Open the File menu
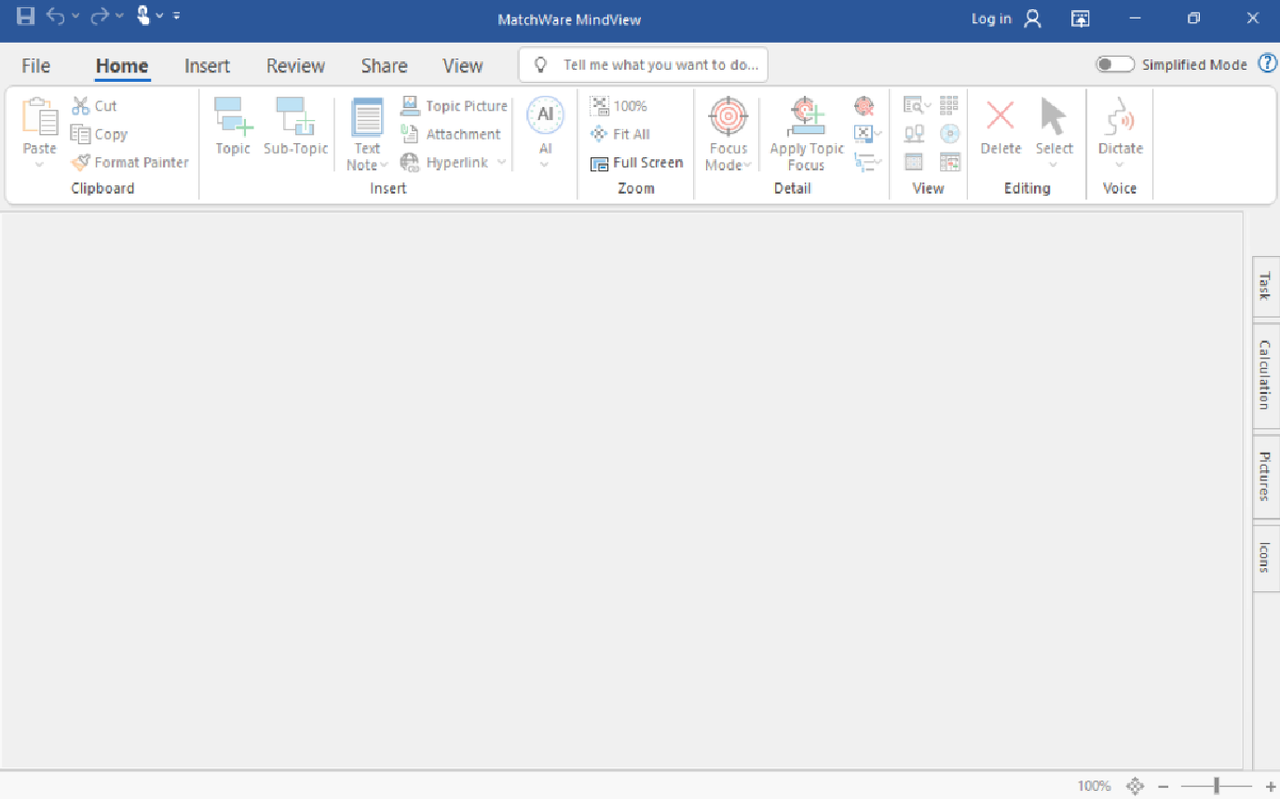This screenshot has width=1280, height=799. click(36, 66)
